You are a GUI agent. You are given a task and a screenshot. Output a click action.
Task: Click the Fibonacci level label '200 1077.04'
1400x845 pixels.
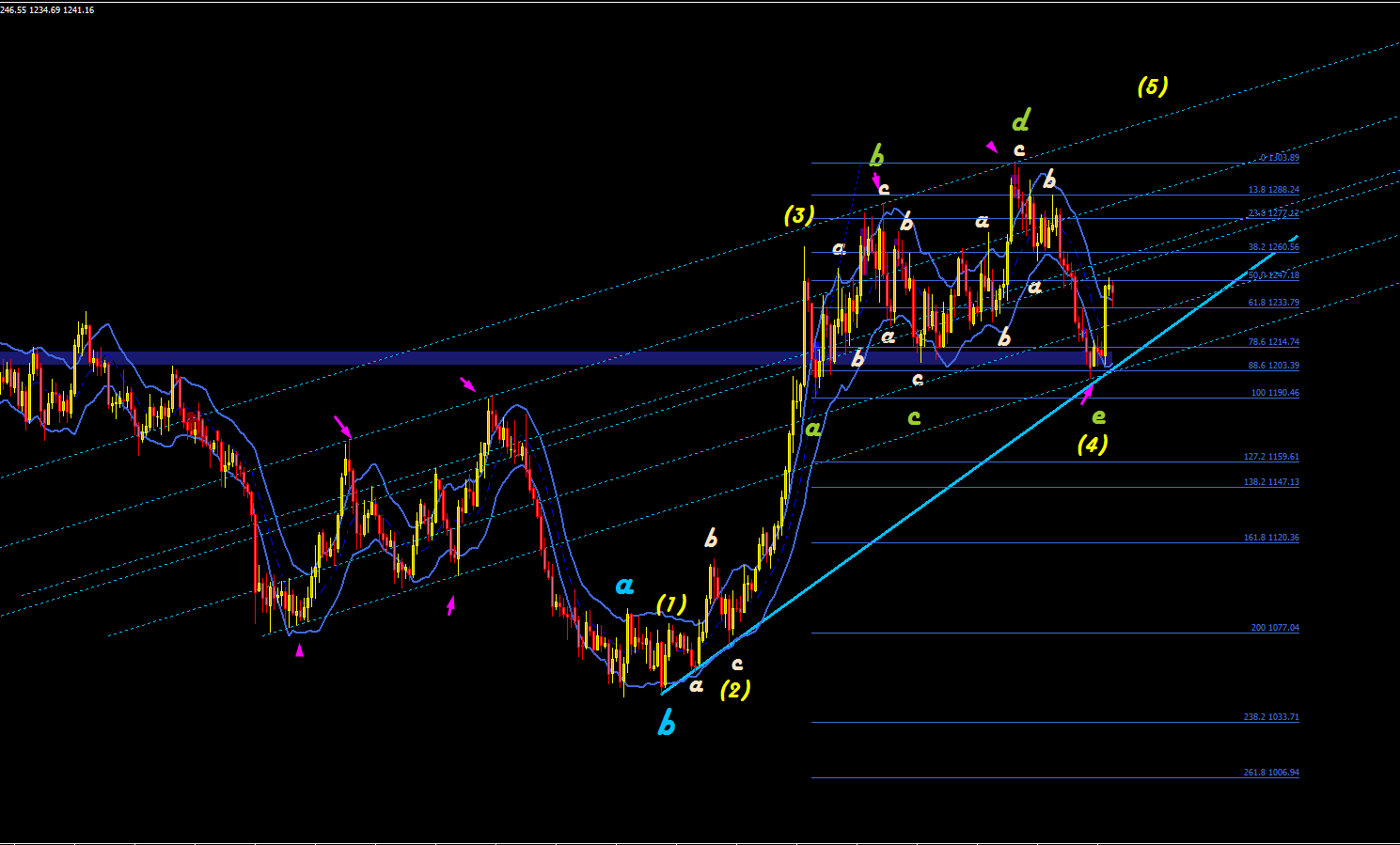pyautogui.click(x=1275, y=628)
